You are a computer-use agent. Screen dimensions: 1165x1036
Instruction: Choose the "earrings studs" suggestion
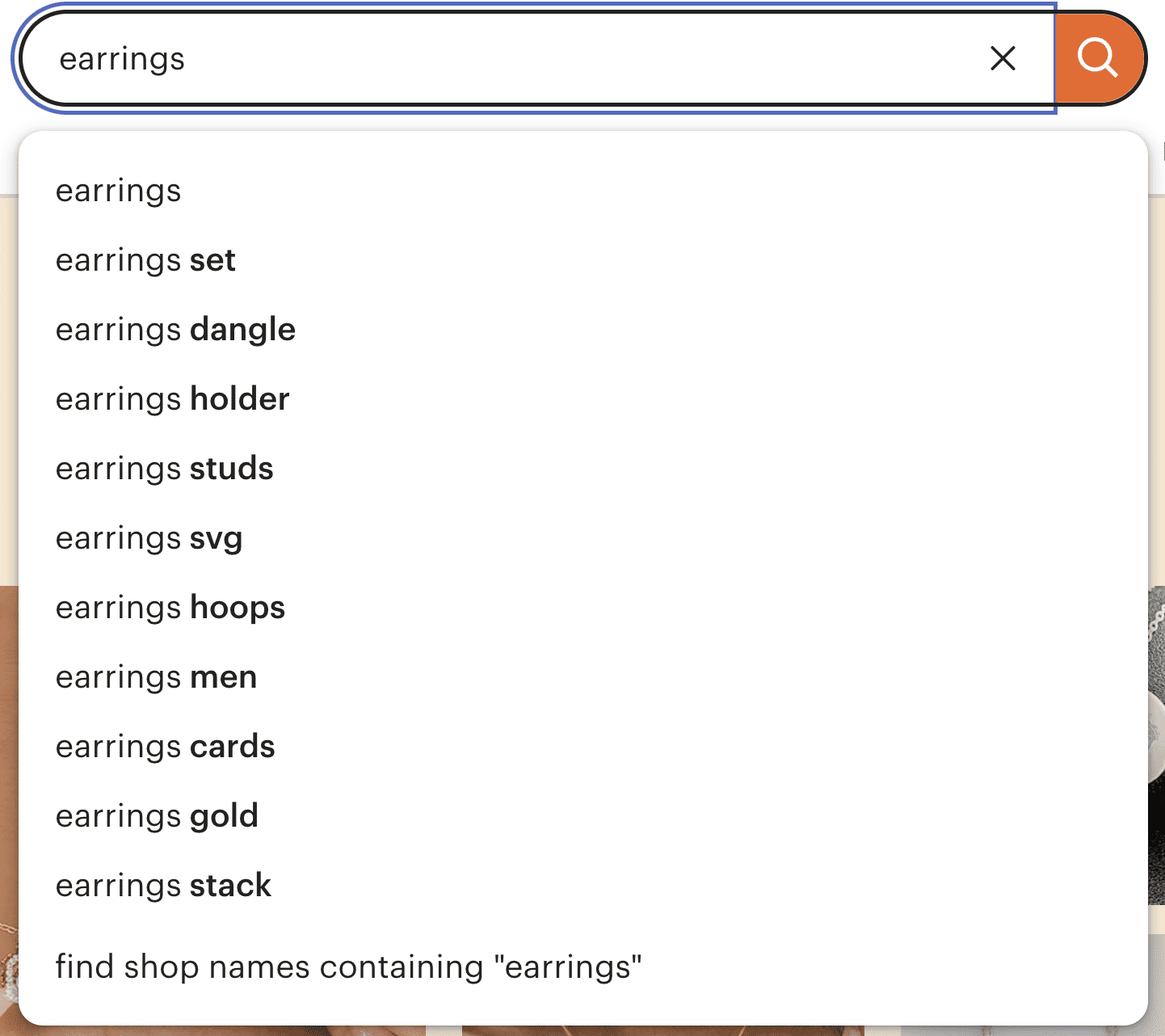coord(582,470)
